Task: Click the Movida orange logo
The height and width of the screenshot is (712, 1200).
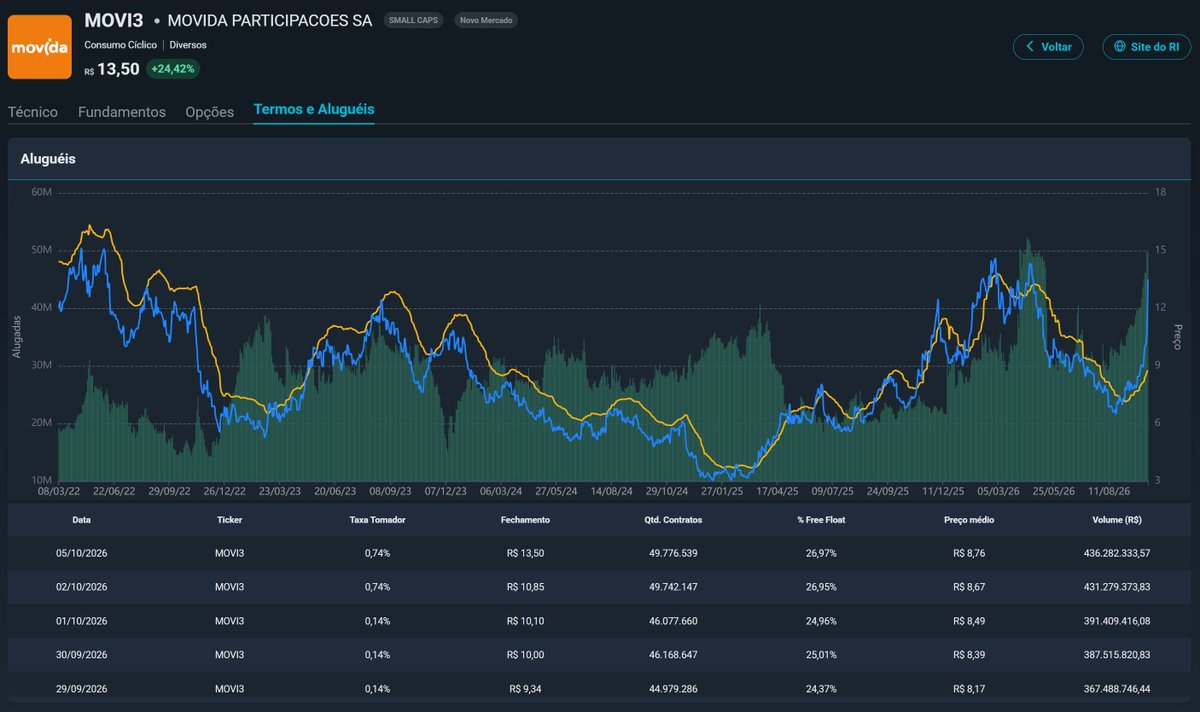Action: point(40,46)
